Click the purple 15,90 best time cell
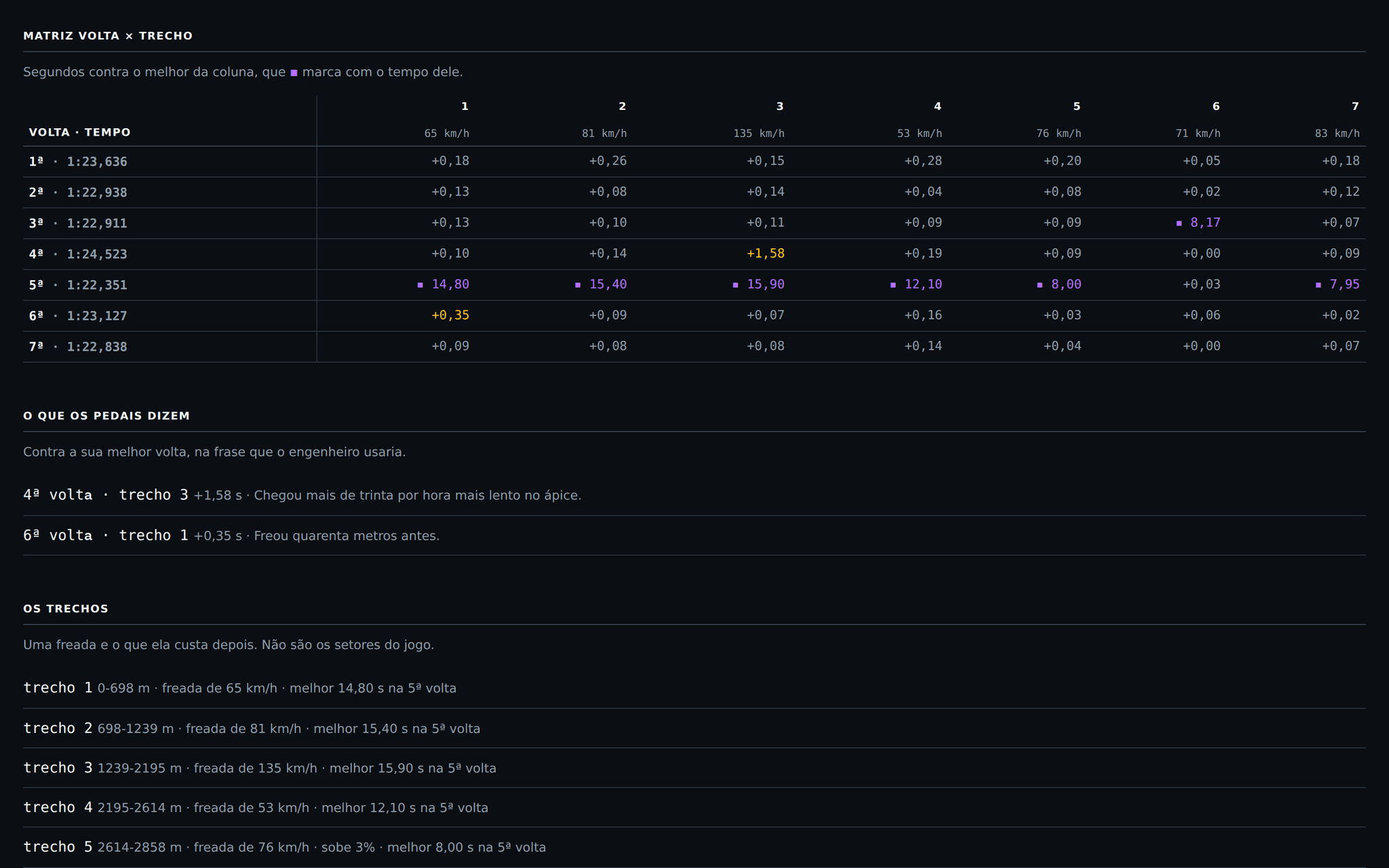Viewport: 1389px width, 868px height. [x=758, y=284]
